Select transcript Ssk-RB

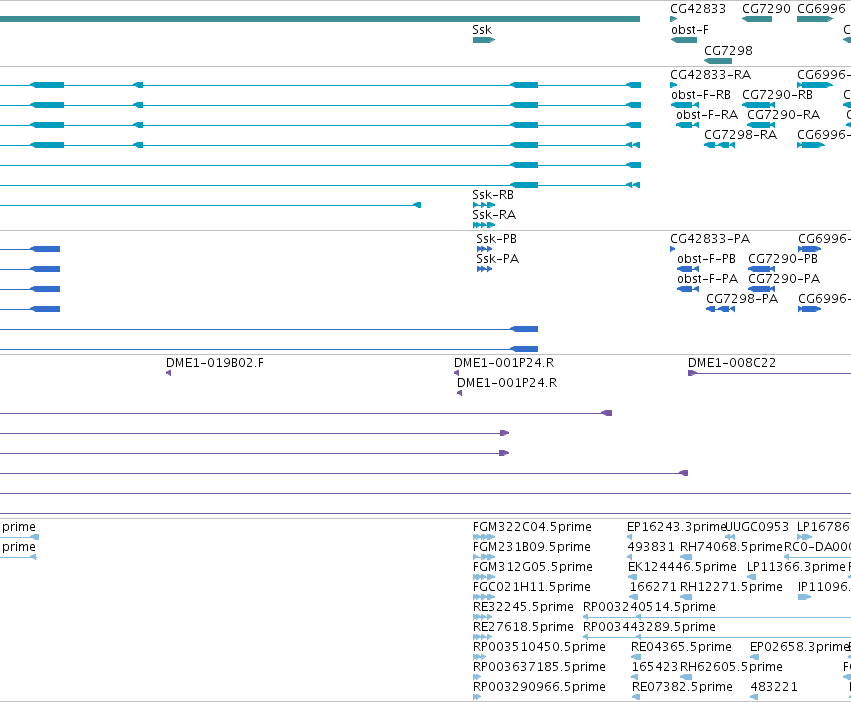point(493,195)
